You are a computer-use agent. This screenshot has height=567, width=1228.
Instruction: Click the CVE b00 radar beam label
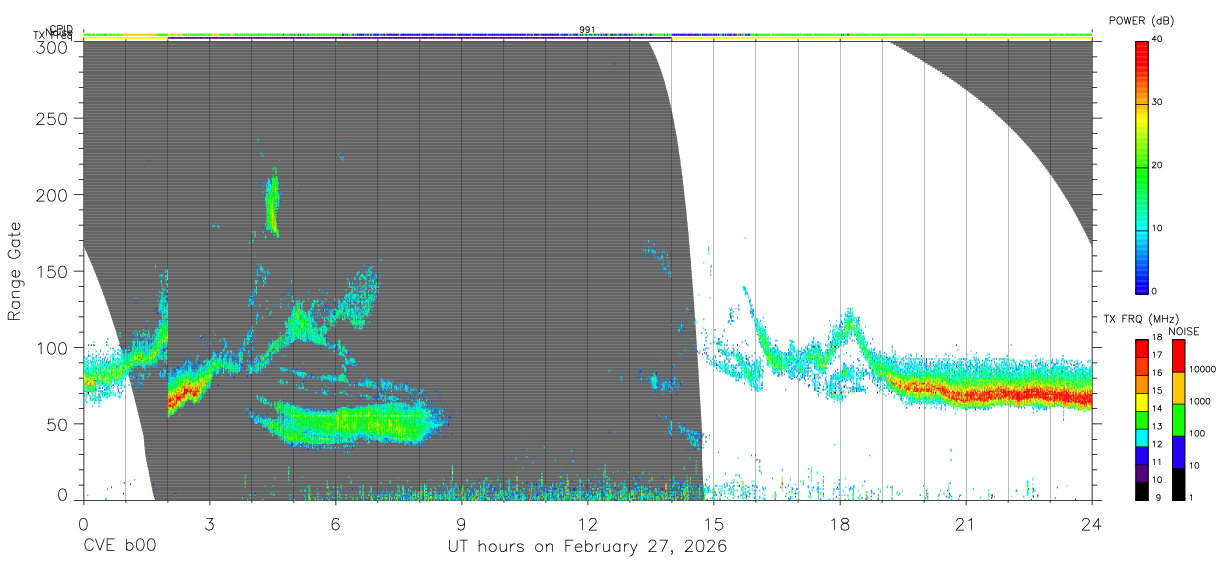click(119, 547)
